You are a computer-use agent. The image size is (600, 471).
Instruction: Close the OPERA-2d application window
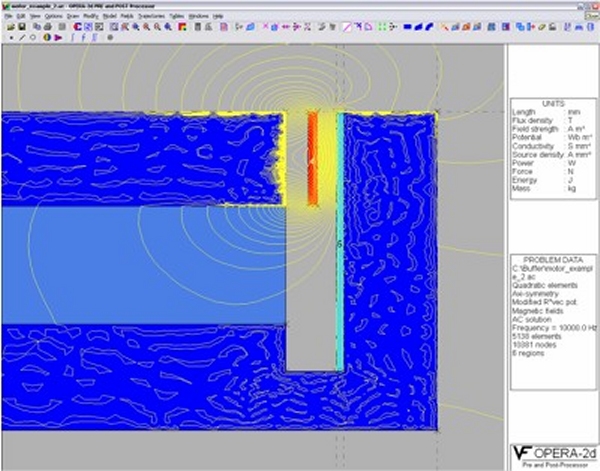pyautogui.click(x=593, y=6)
